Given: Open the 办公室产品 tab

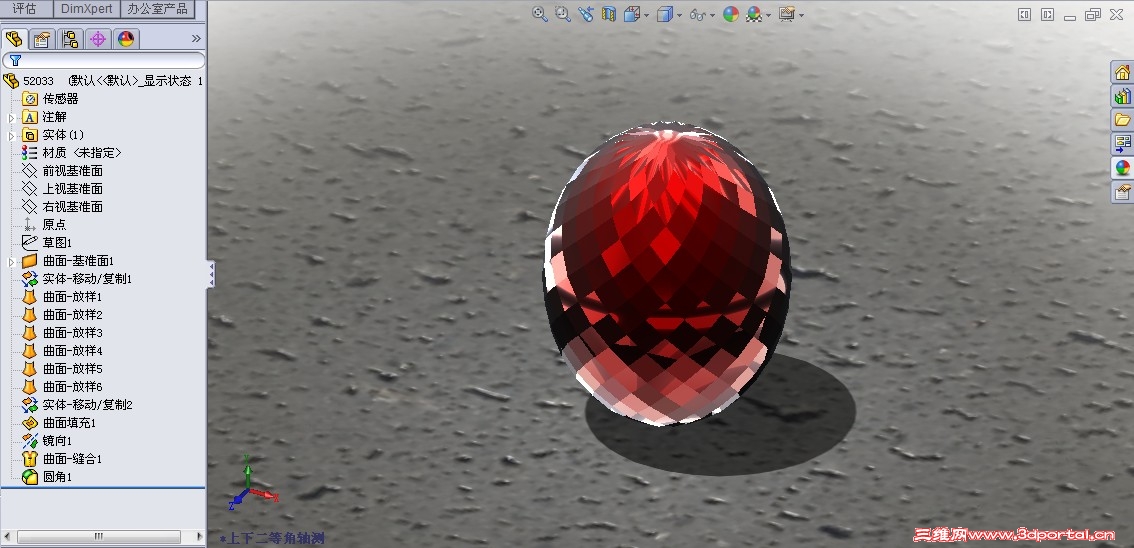Looking at the screenshot, I should coord(157,9).
